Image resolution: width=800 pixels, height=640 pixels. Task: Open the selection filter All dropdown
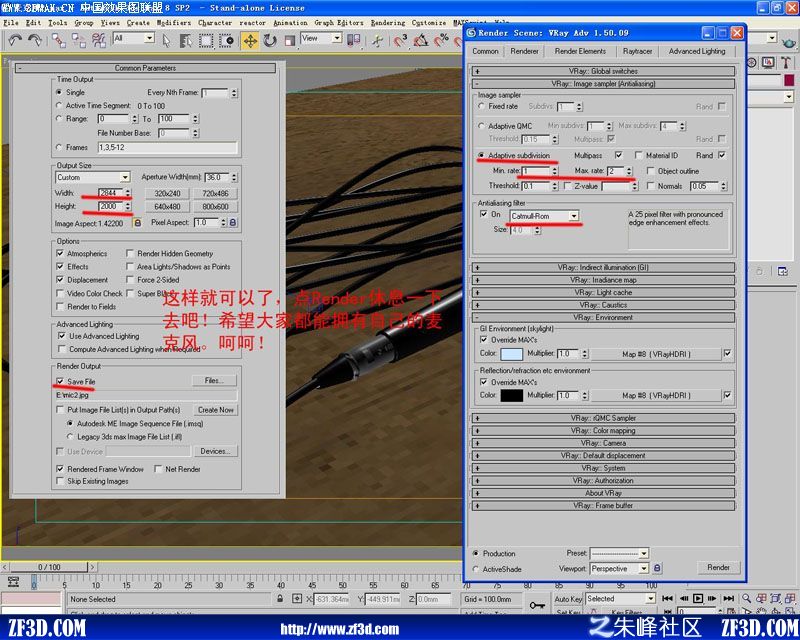click(134, 38)
